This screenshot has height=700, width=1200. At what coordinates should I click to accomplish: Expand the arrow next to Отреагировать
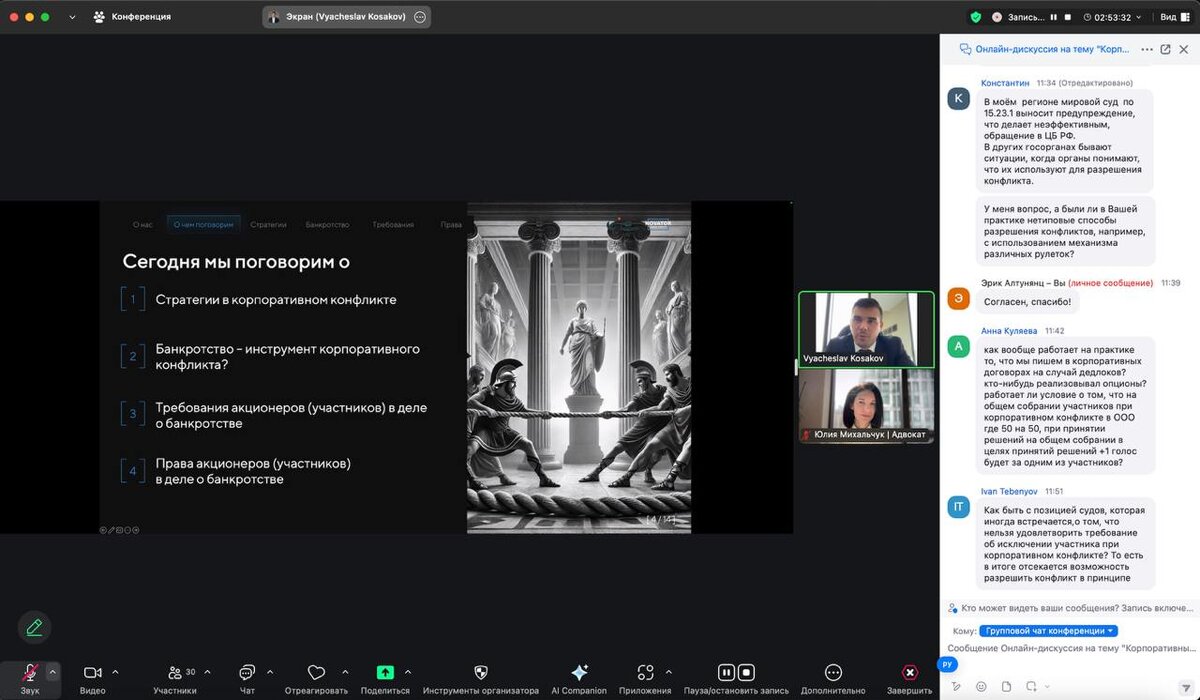pyautogui.click(x=345, y=671)
